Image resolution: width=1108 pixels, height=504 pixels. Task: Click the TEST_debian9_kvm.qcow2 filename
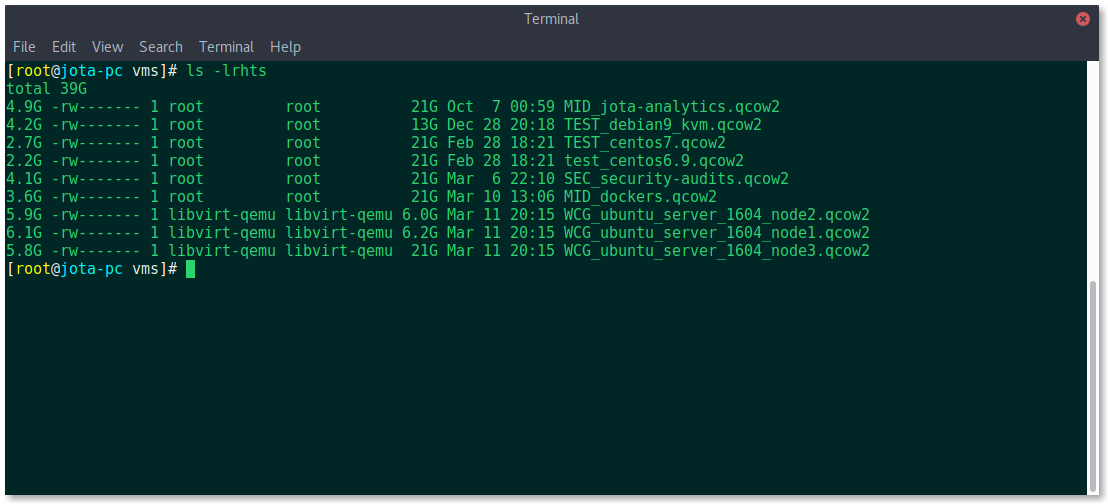coord(662,125)
